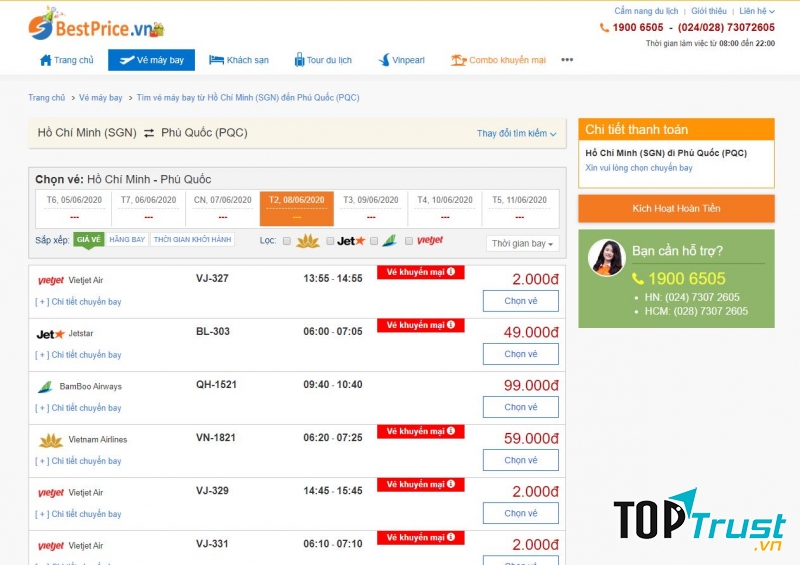Click the support agent avatar photo

point(606,258)
